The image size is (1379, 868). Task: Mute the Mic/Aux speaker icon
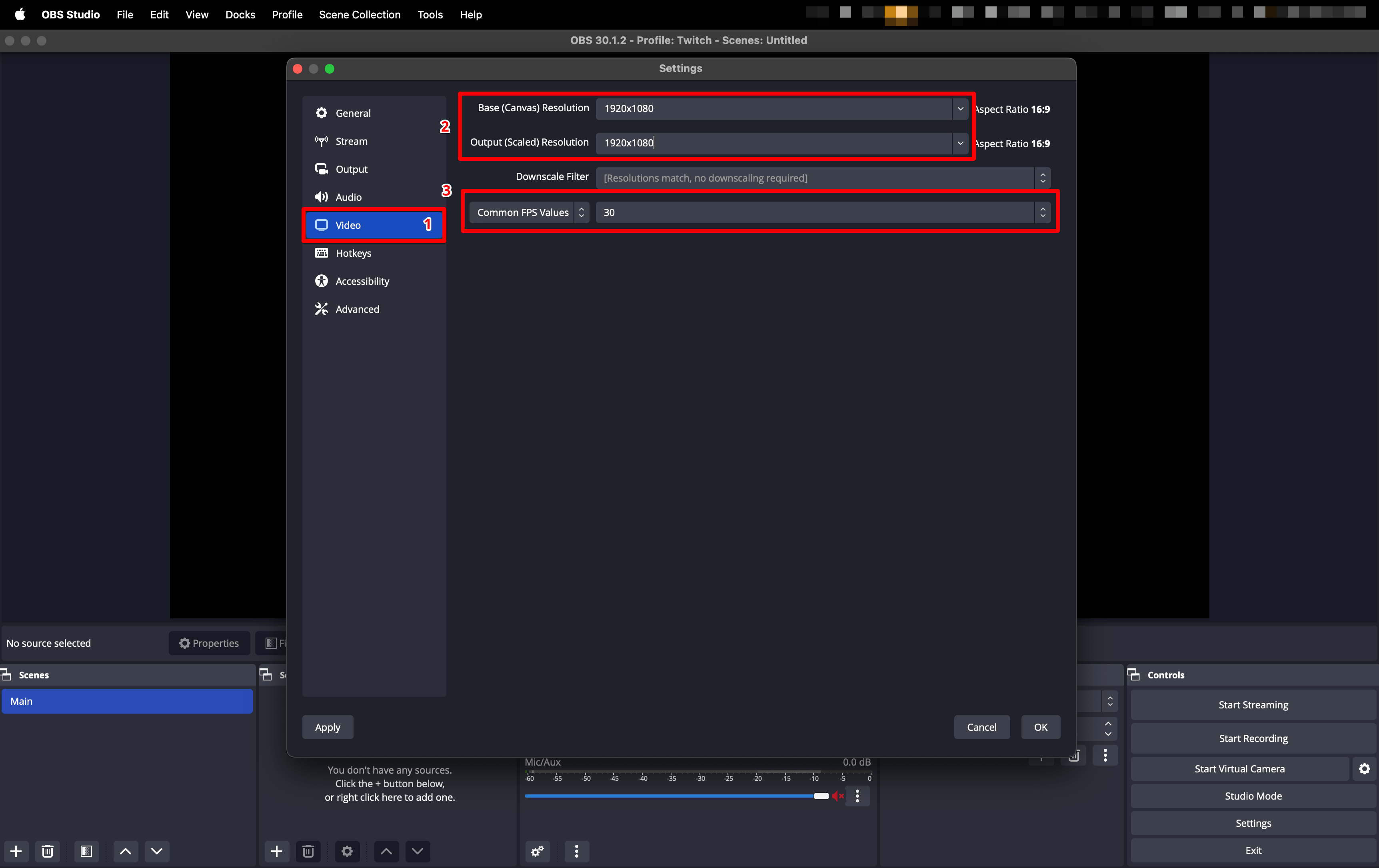pyautogui.click(x=838, y=796)
